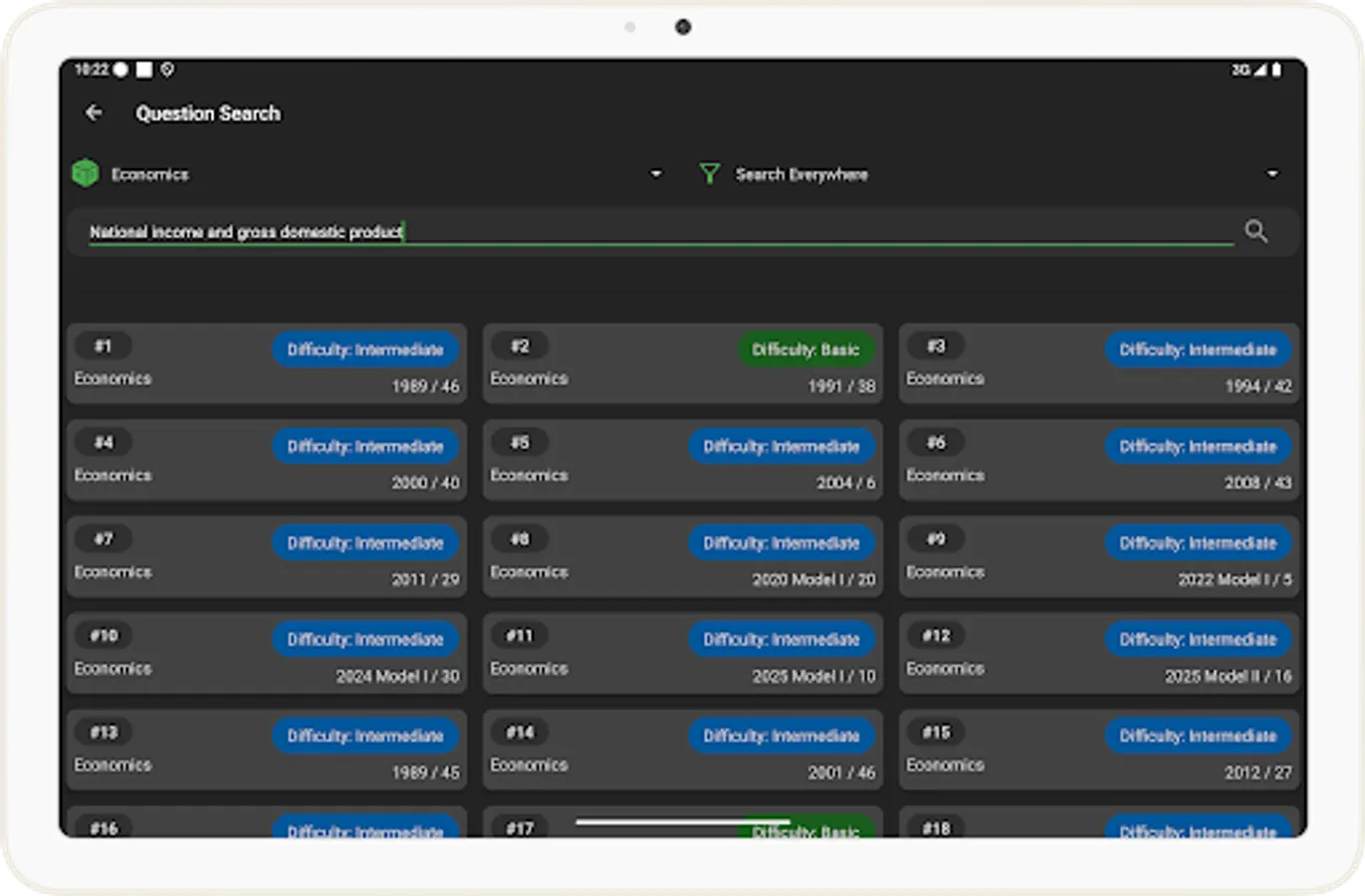Open question #5 from 2004
1365x896 pixels.
(683, 458)
